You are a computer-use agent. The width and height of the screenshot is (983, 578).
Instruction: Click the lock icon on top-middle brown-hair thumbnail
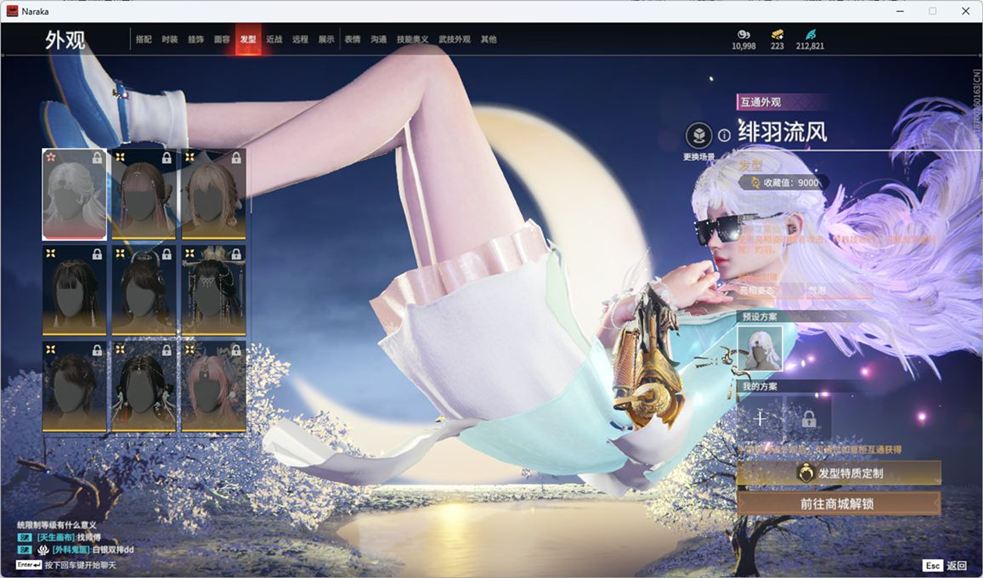[167, 158]
